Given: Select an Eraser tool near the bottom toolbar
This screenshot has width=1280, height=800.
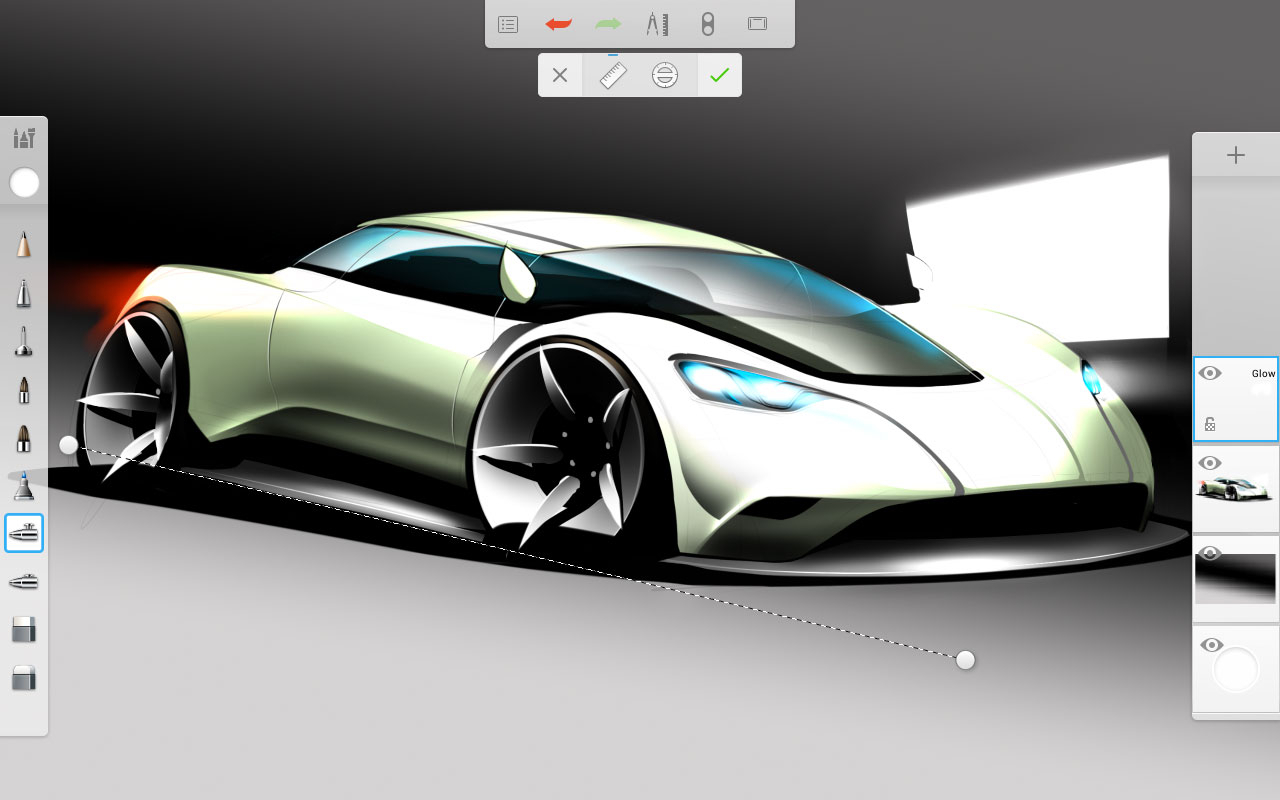Looking at the screenshot, I should point(24,628).
